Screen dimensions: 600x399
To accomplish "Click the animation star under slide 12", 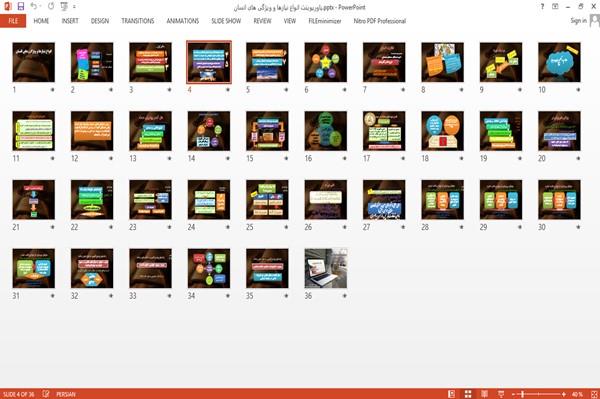I will [x=111, y=158].
